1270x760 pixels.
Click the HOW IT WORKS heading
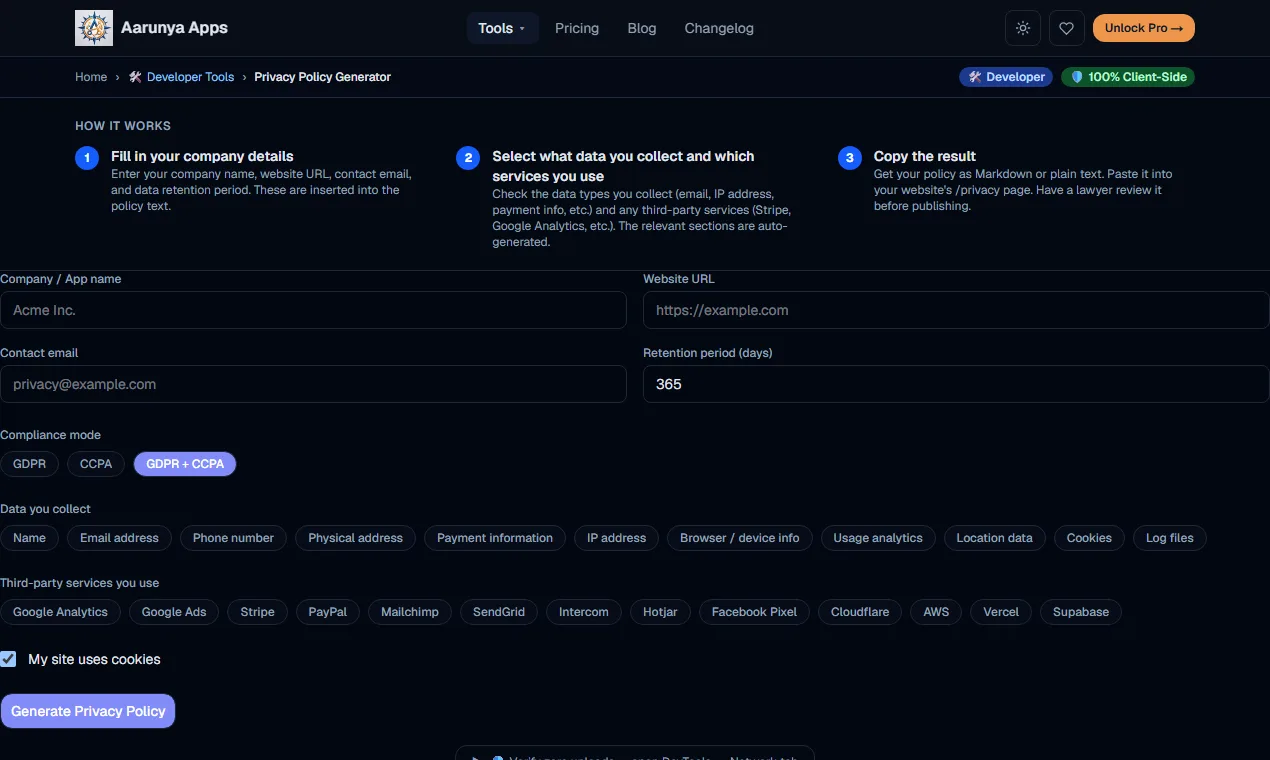point(123,126)
